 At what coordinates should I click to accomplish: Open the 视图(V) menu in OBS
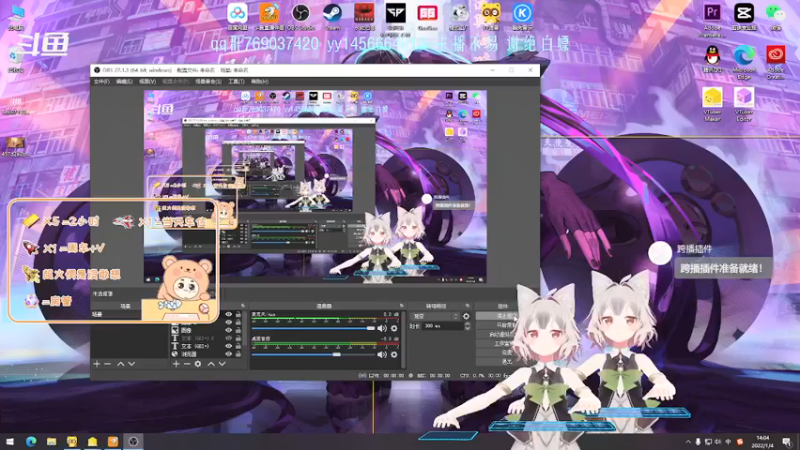(x=147, y=82)
